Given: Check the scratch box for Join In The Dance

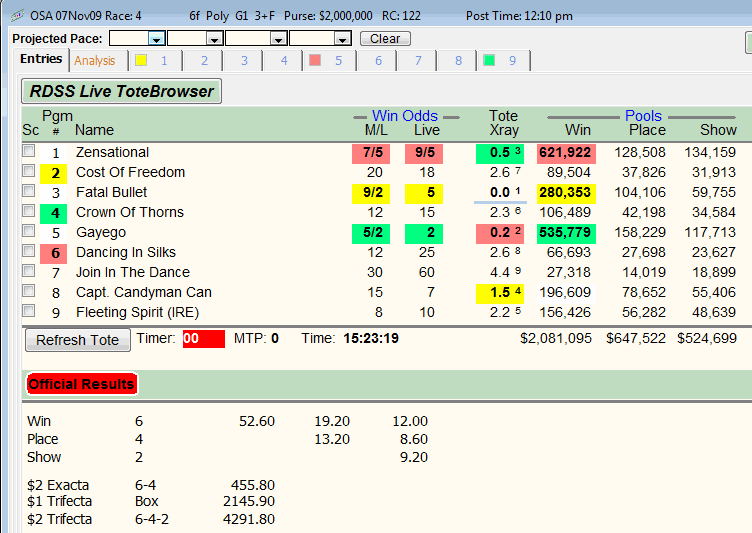Looking at the screenshot, I should (x=29, y=271).
